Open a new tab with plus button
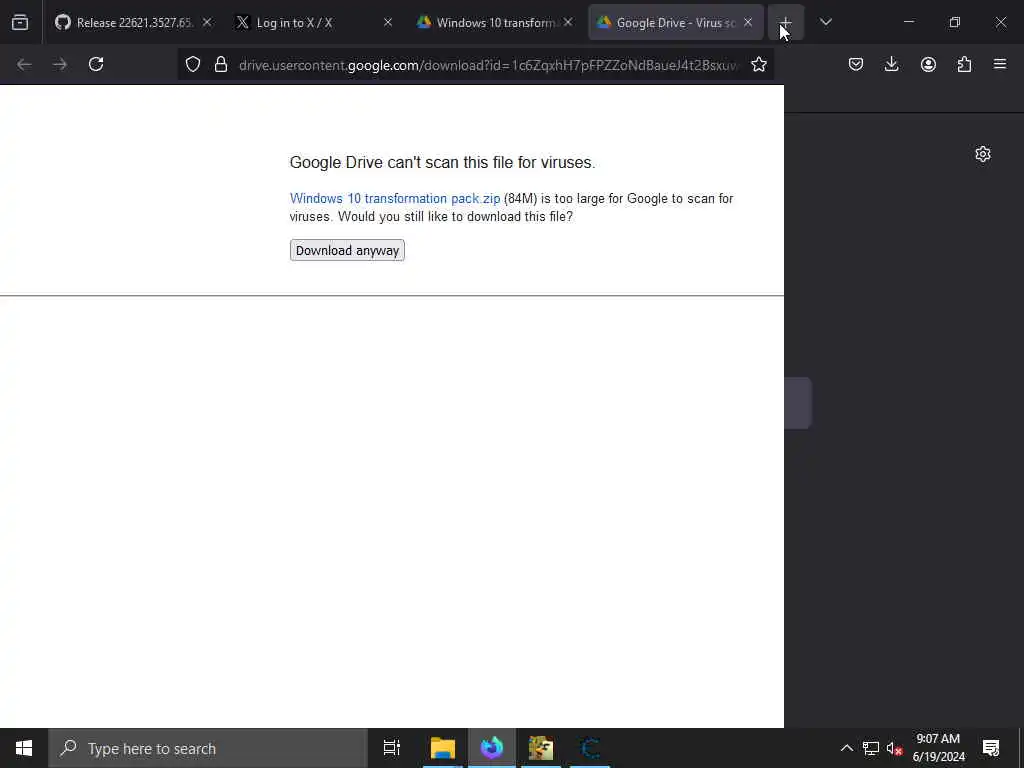The height and width of the screenshot is (768, 1024). pyautogui.click(x=786, y=22)
